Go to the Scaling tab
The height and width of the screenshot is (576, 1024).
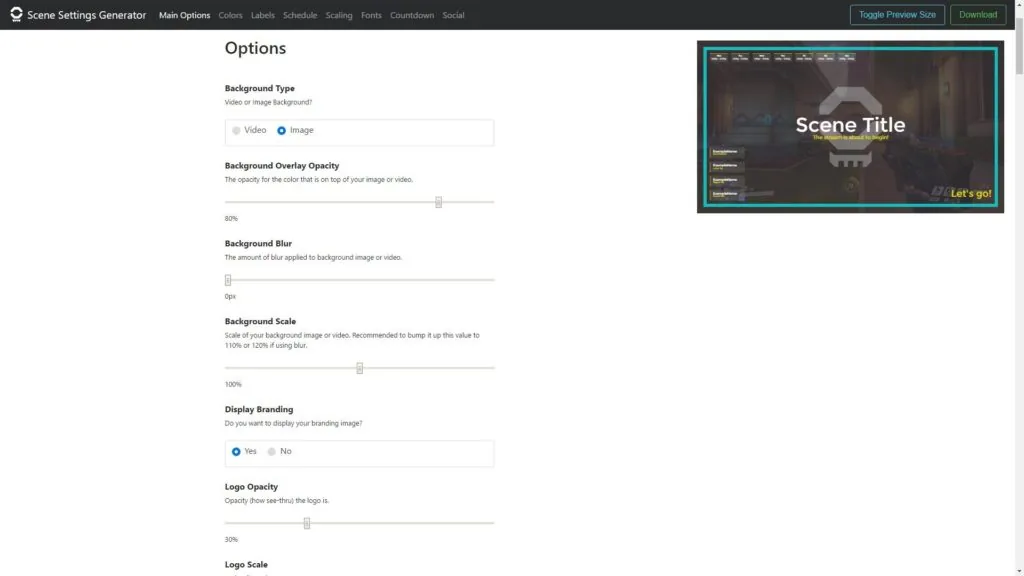(338, 15)
